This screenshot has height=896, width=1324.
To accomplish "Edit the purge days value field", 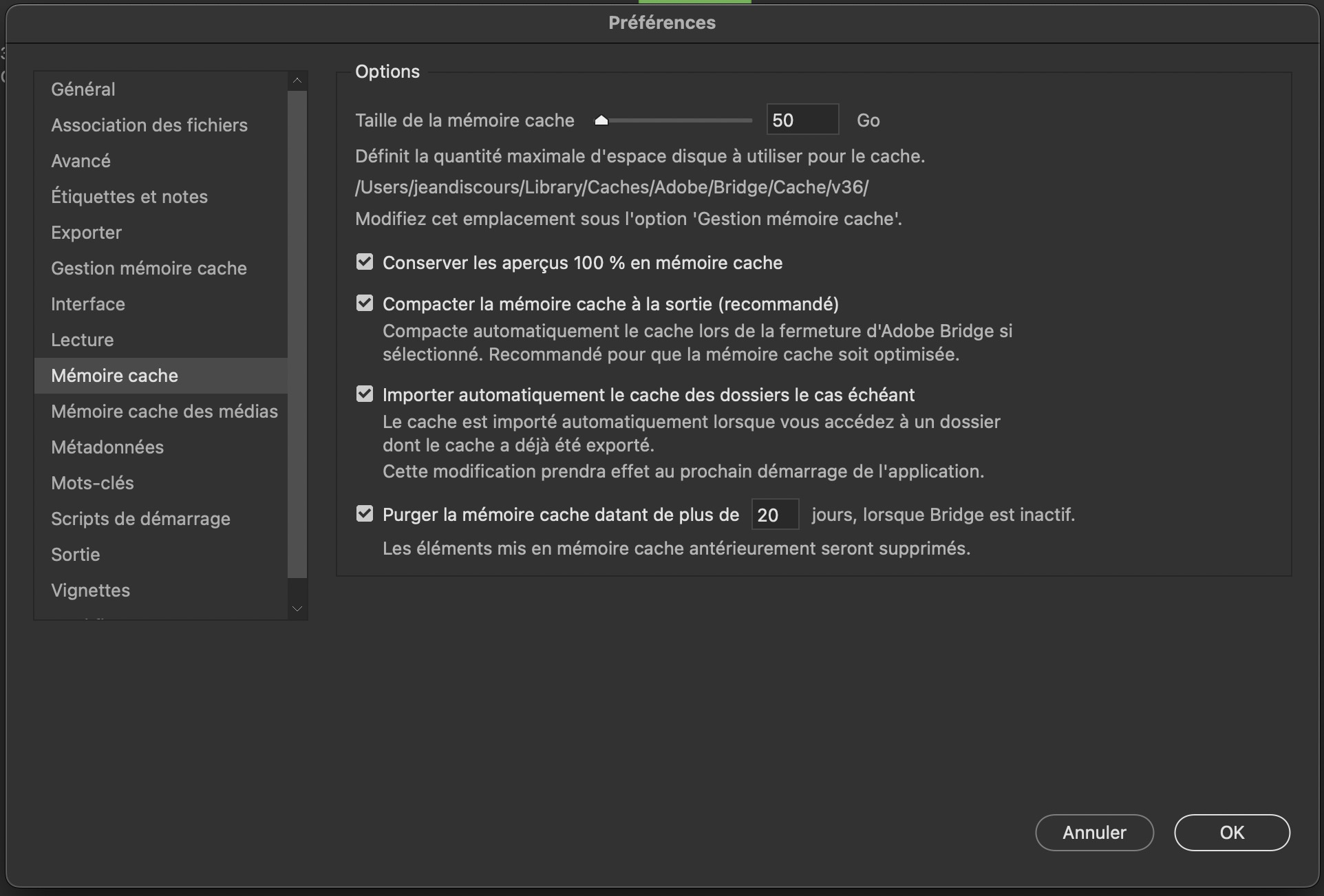I will [774, 514].
